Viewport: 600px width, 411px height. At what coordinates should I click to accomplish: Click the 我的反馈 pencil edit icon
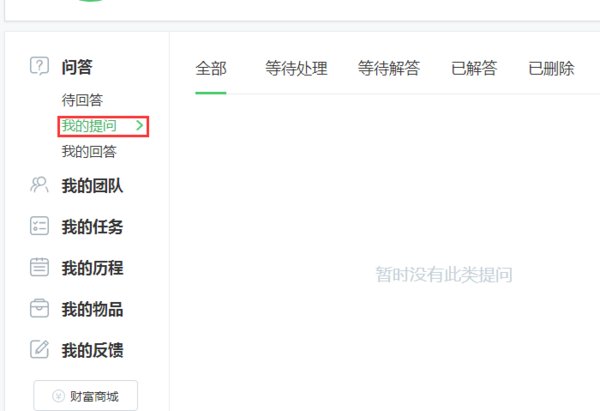[40, 349]
